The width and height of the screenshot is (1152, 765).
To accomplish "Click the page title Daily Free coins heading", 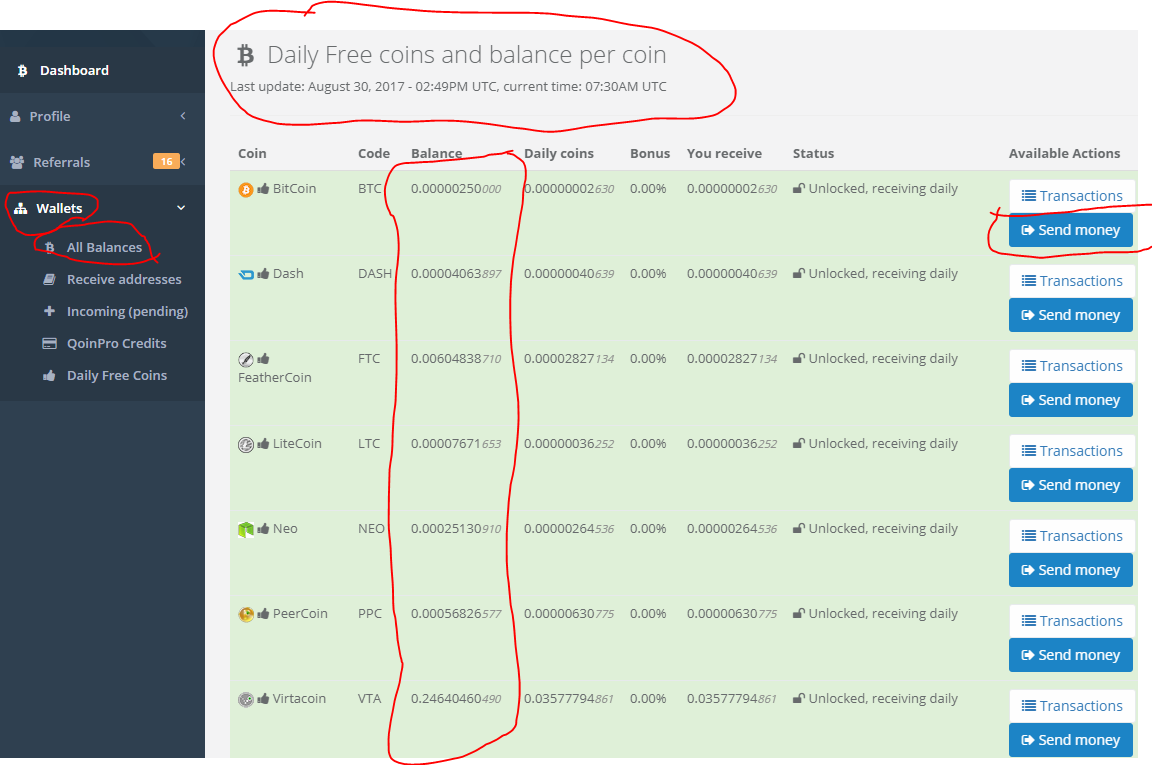I will coord(467,55).
